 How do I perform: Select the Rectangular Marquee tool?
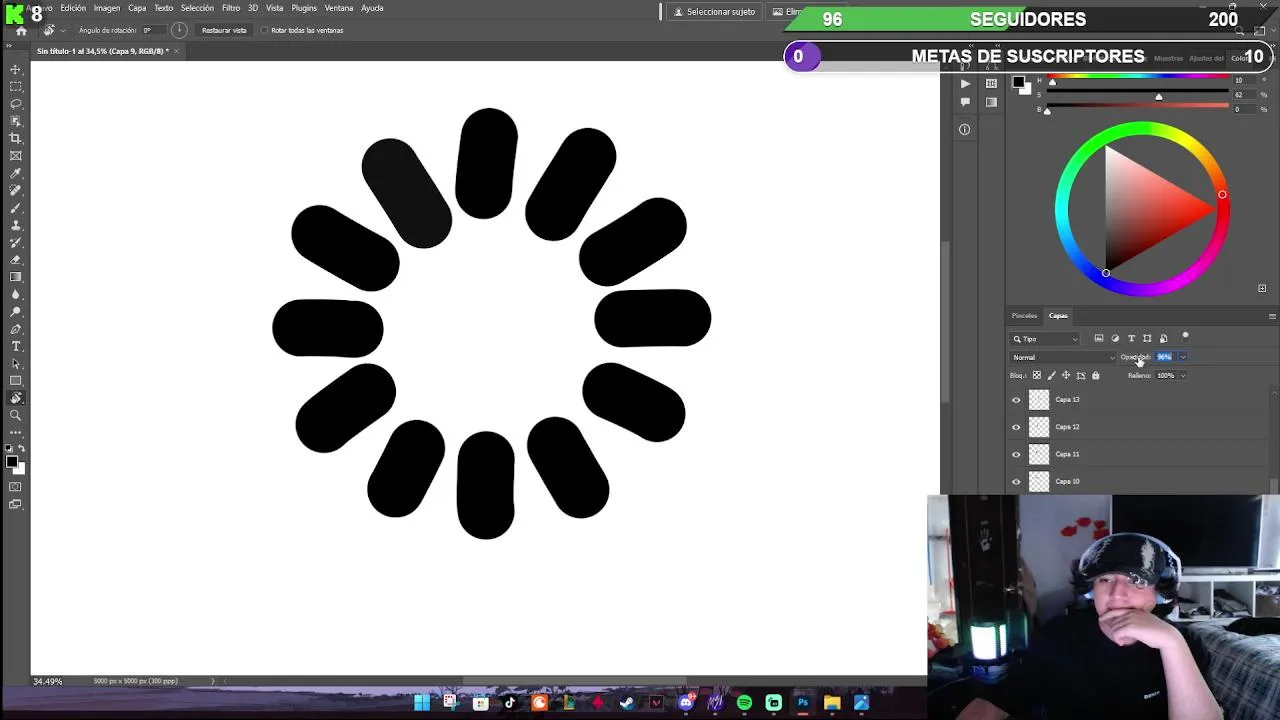point(16,86)
